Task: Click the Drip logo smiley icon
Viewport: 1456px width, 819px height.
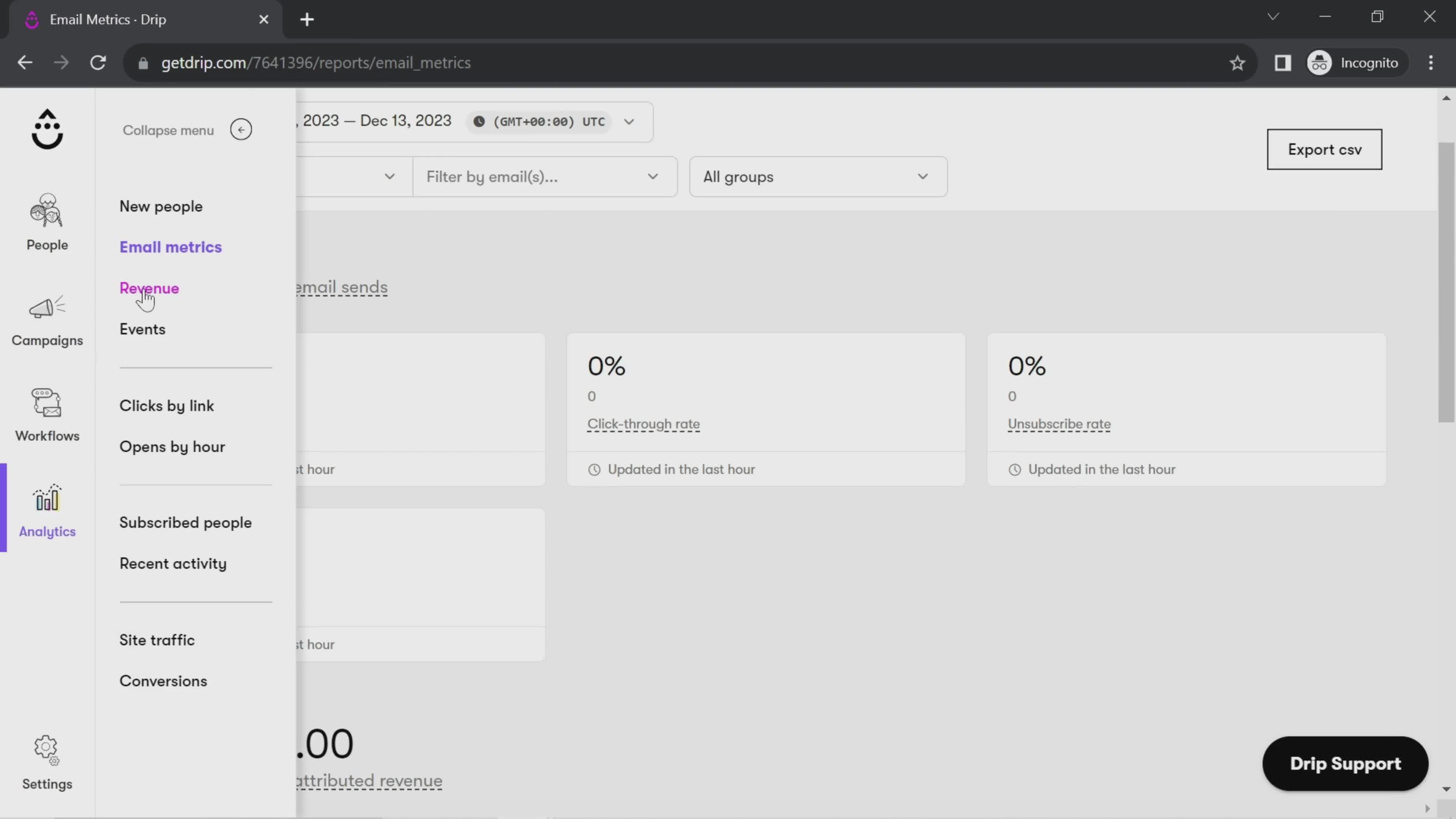Action: (x=47, y=128)
